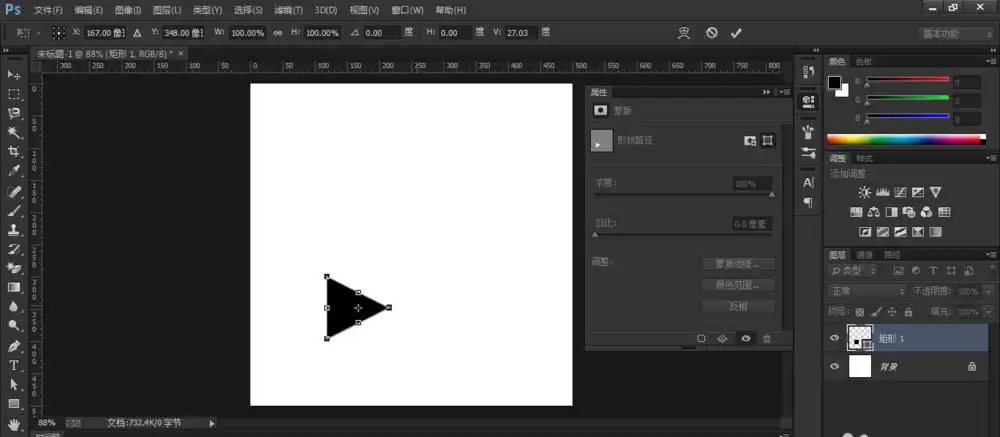Hide the 矩形 1 layer
The image size is (1000, 437).
(x=834, y=338)
